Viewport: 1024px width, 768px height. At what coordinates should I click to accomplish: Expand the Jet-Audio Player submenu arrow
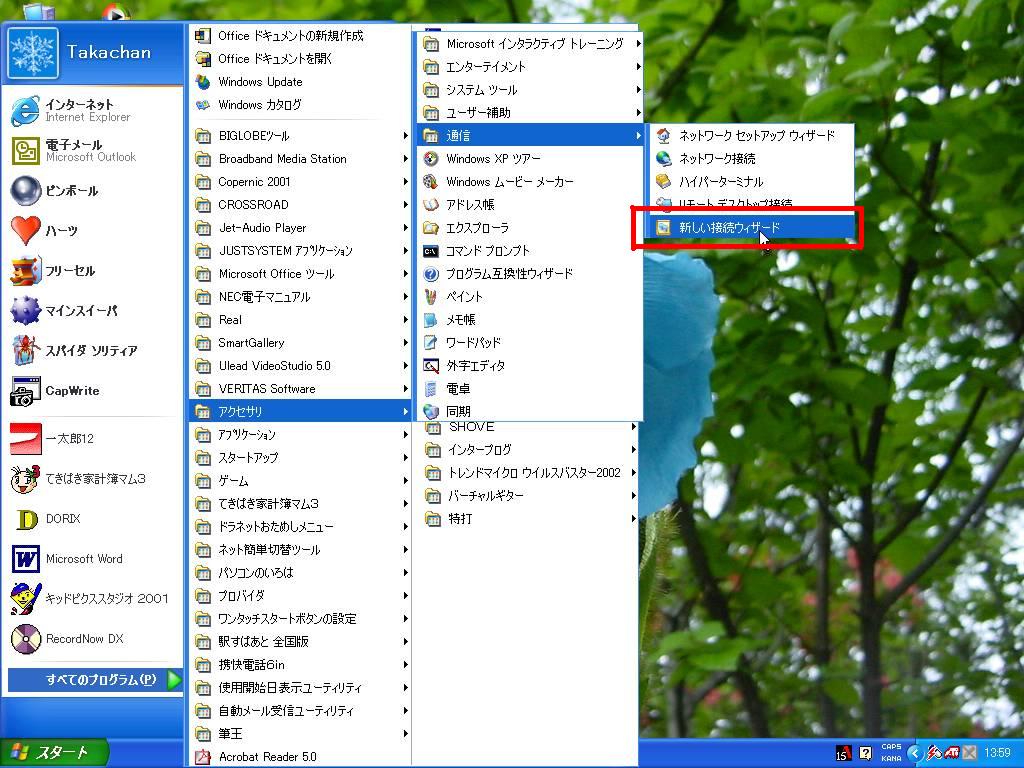click(406, 228)
